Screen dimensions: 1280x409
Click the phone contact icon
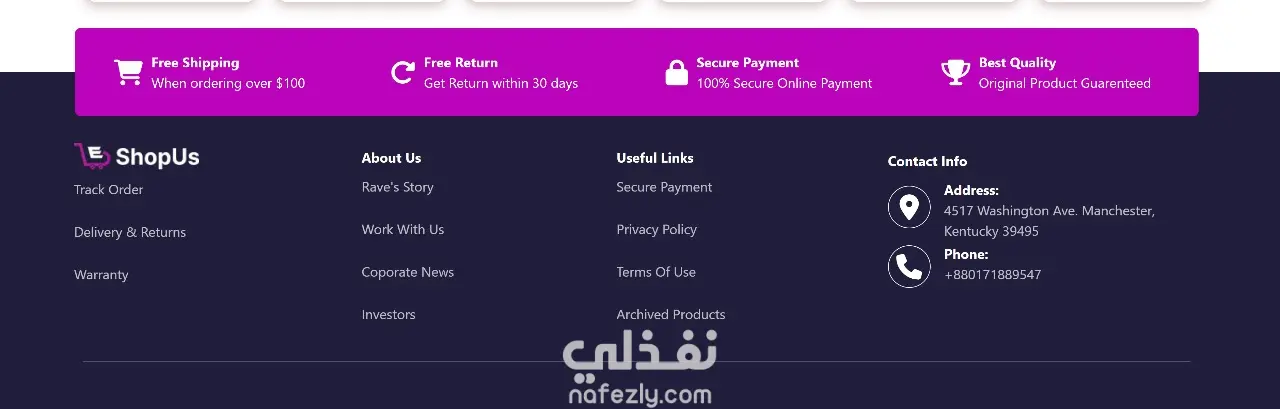point(909,267)
